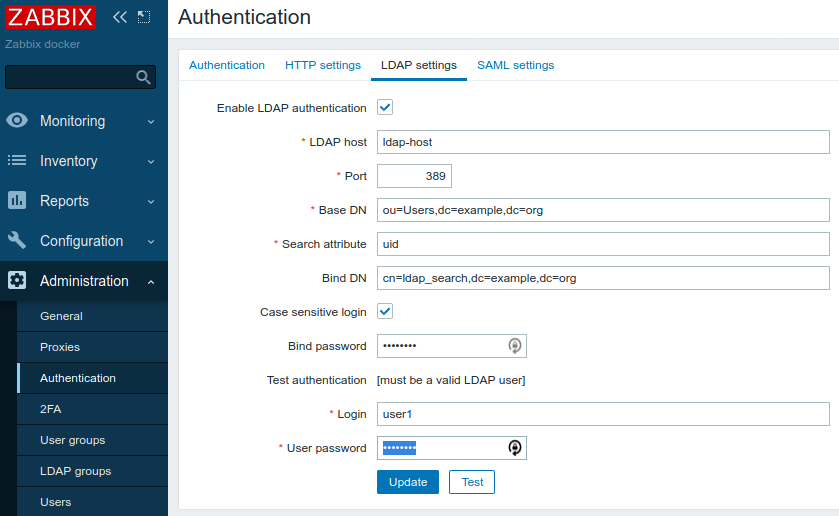Image resolution: width=839 pixels, height=516 pixels.
Task: Switch to the HTTP settings tab
Action: (323, 65)
